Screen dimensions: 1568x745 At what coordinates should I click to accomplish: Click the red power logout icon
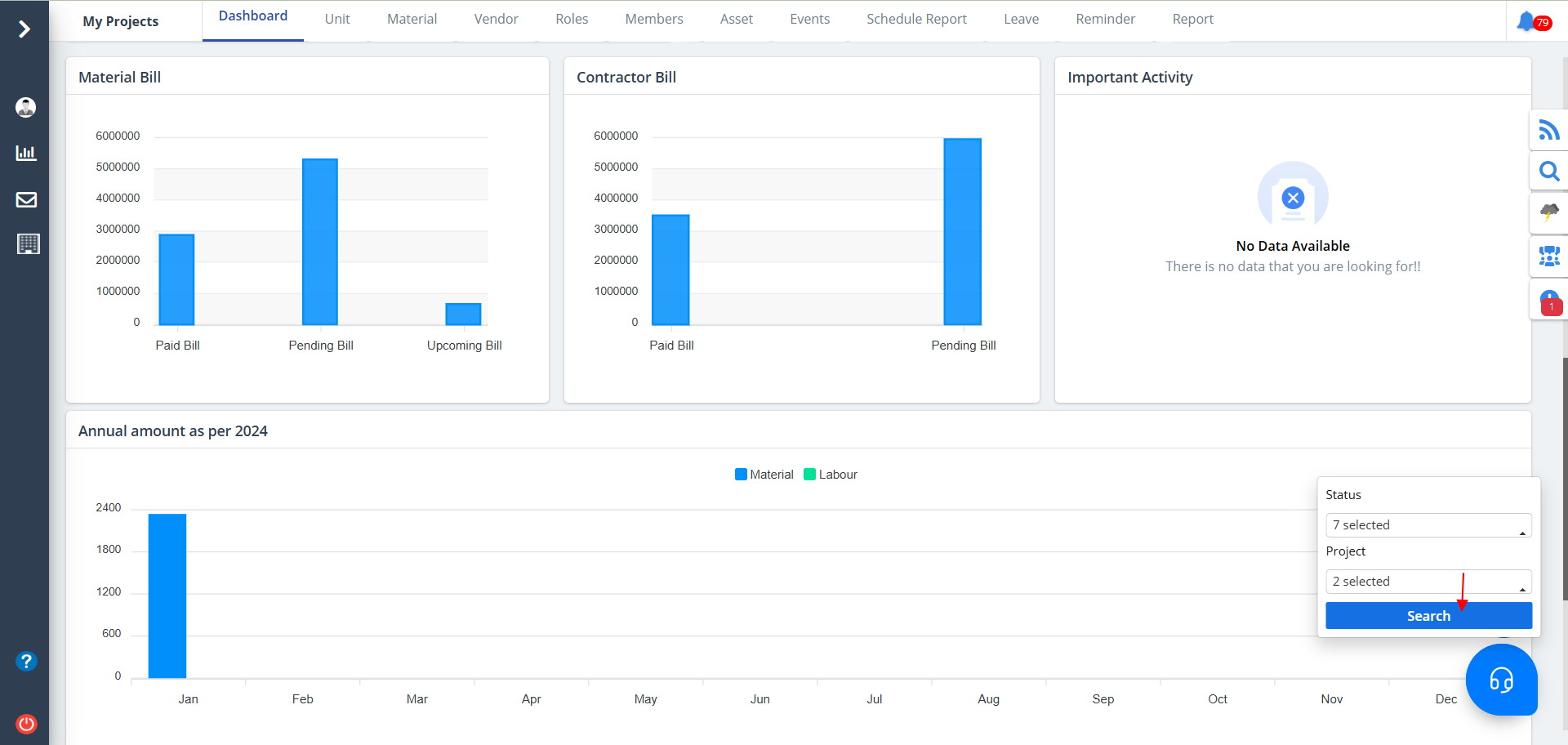click(26, 724)
